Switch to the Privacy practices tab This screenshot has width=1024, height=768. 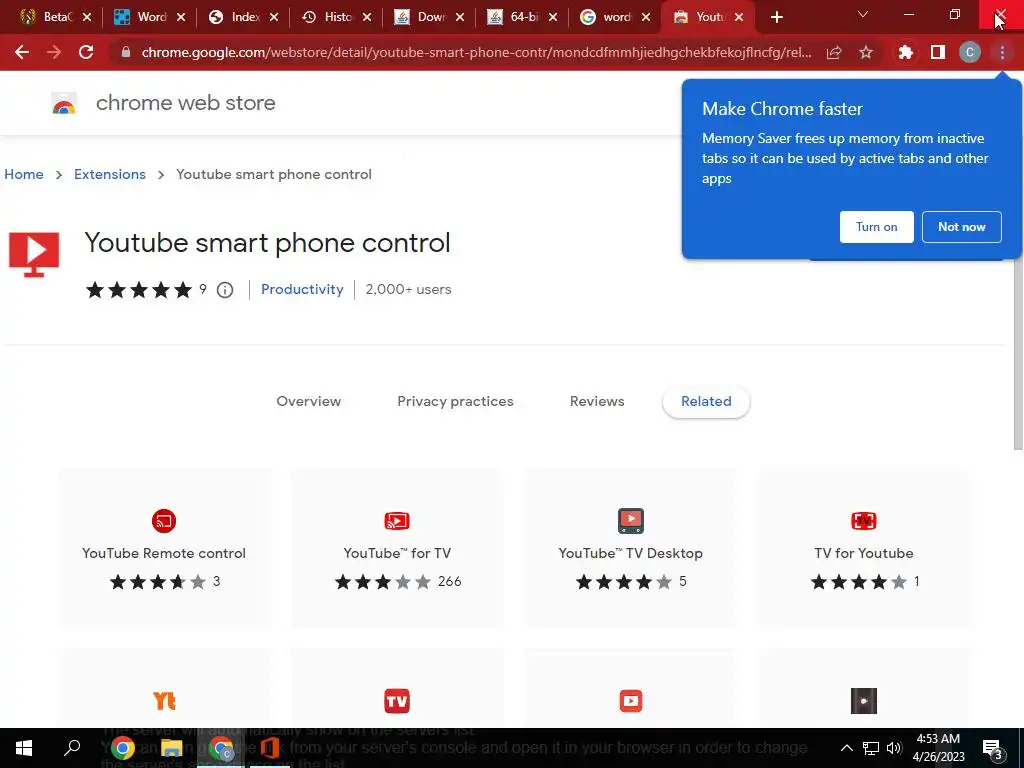[455, 401]
